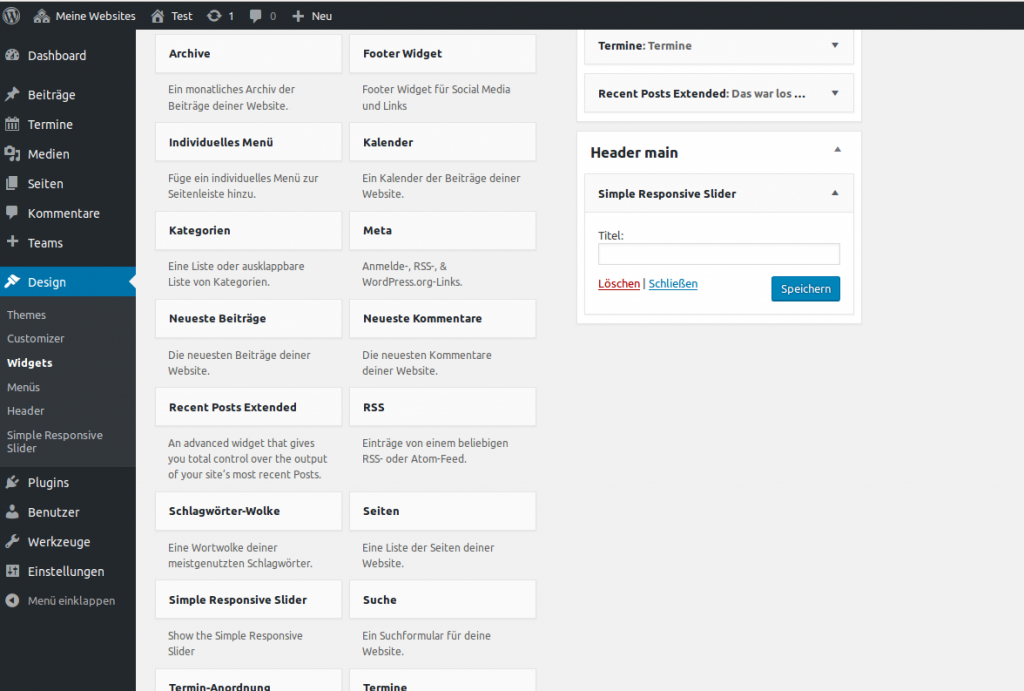Click the Dashboard menu label
Image resolution: width=1024 pixels, height=691 pixels.
tap(57, 56)
